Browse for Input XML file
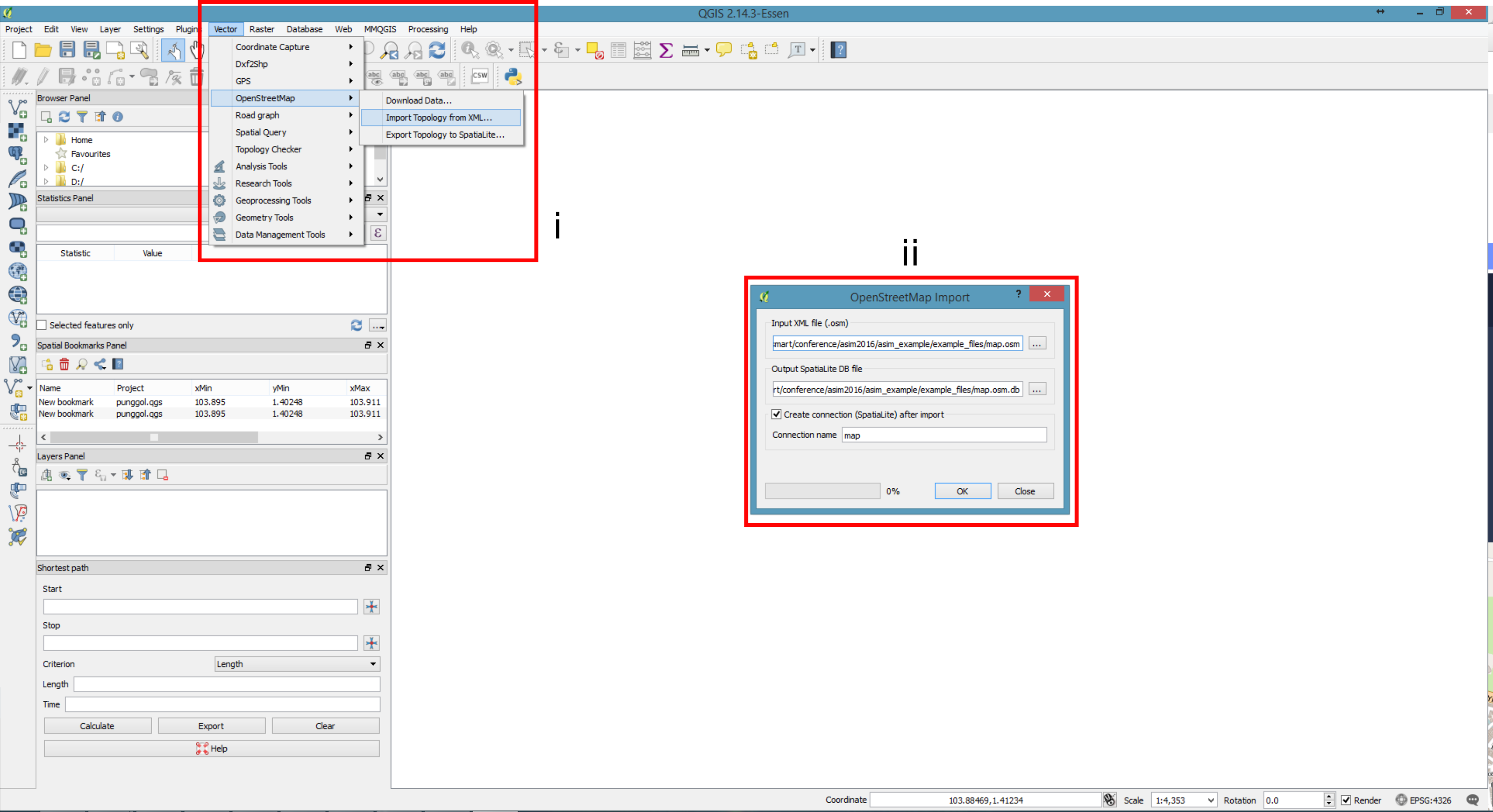This screenshot has width=1493, height=812. pyautogui.click(x=1037, y=344)
